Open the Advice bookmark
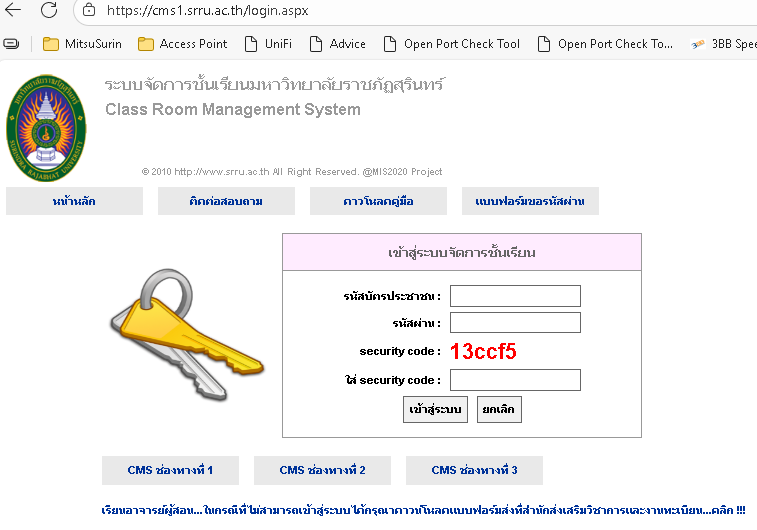This screenshot has height=530, width=757. pos(337,44)
